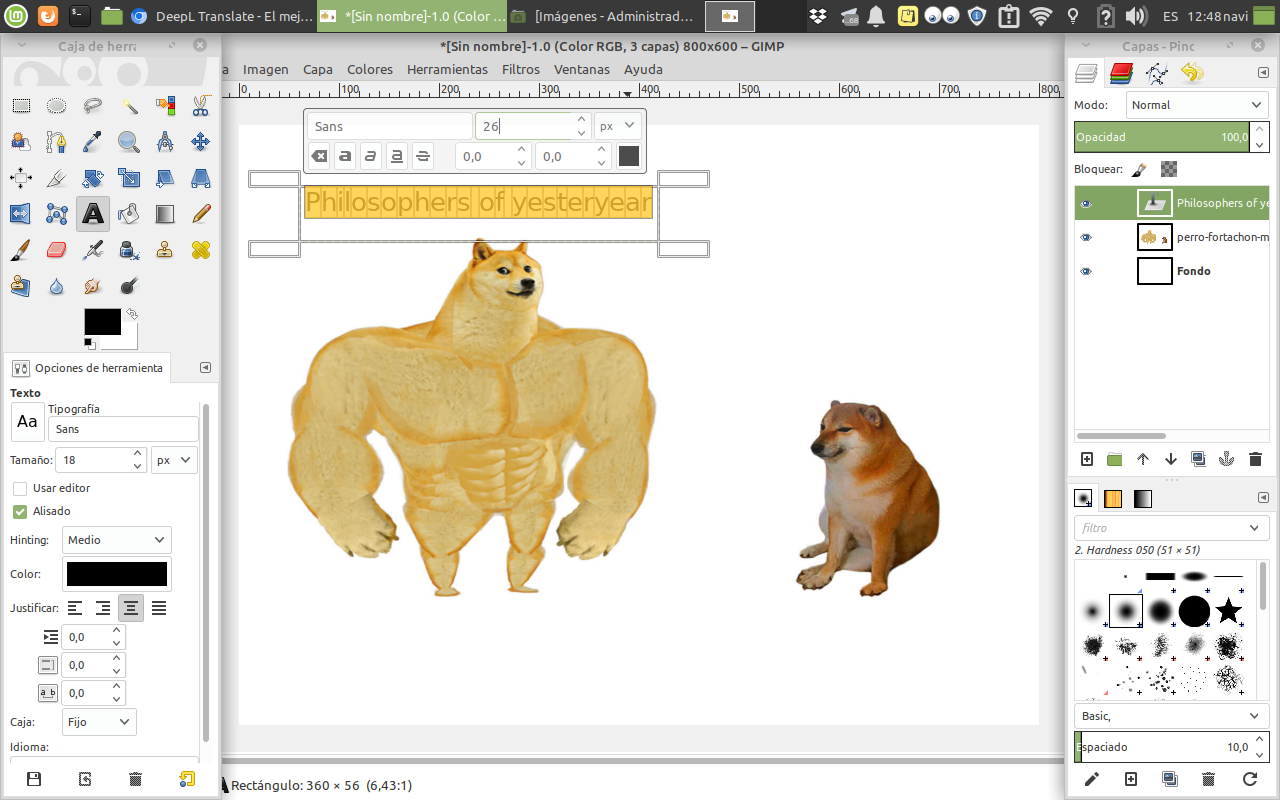Open the Filtros menu
1280x800 pixels.
521,69
